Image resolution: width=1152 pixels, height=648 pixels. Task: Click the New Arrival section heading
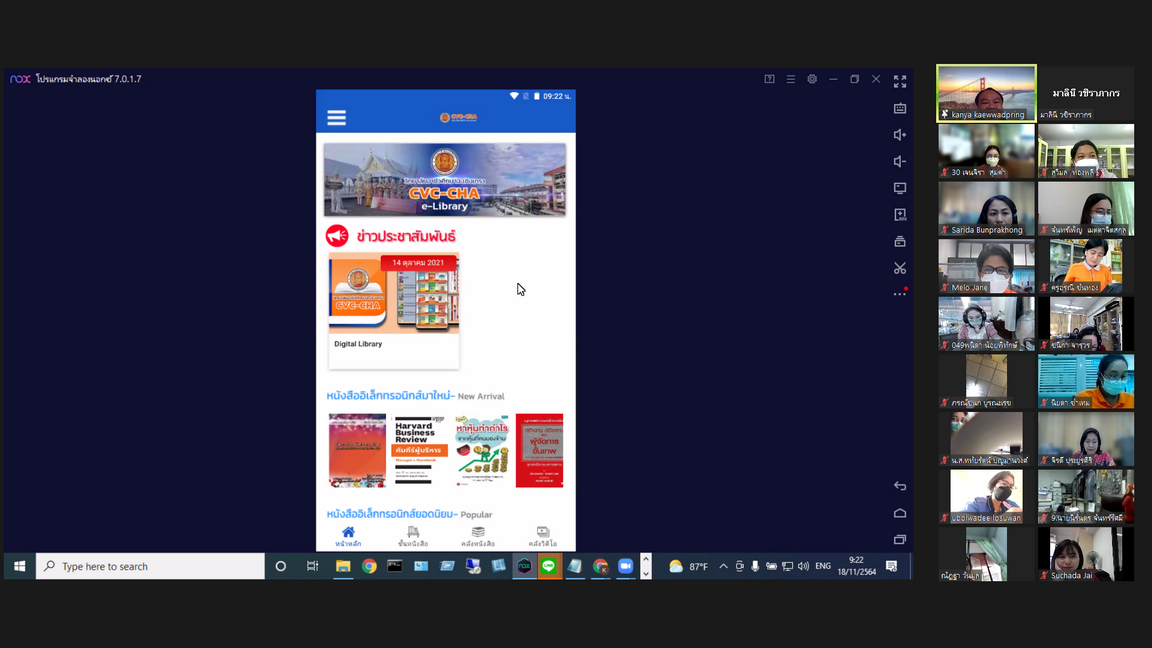coord(415,395)
